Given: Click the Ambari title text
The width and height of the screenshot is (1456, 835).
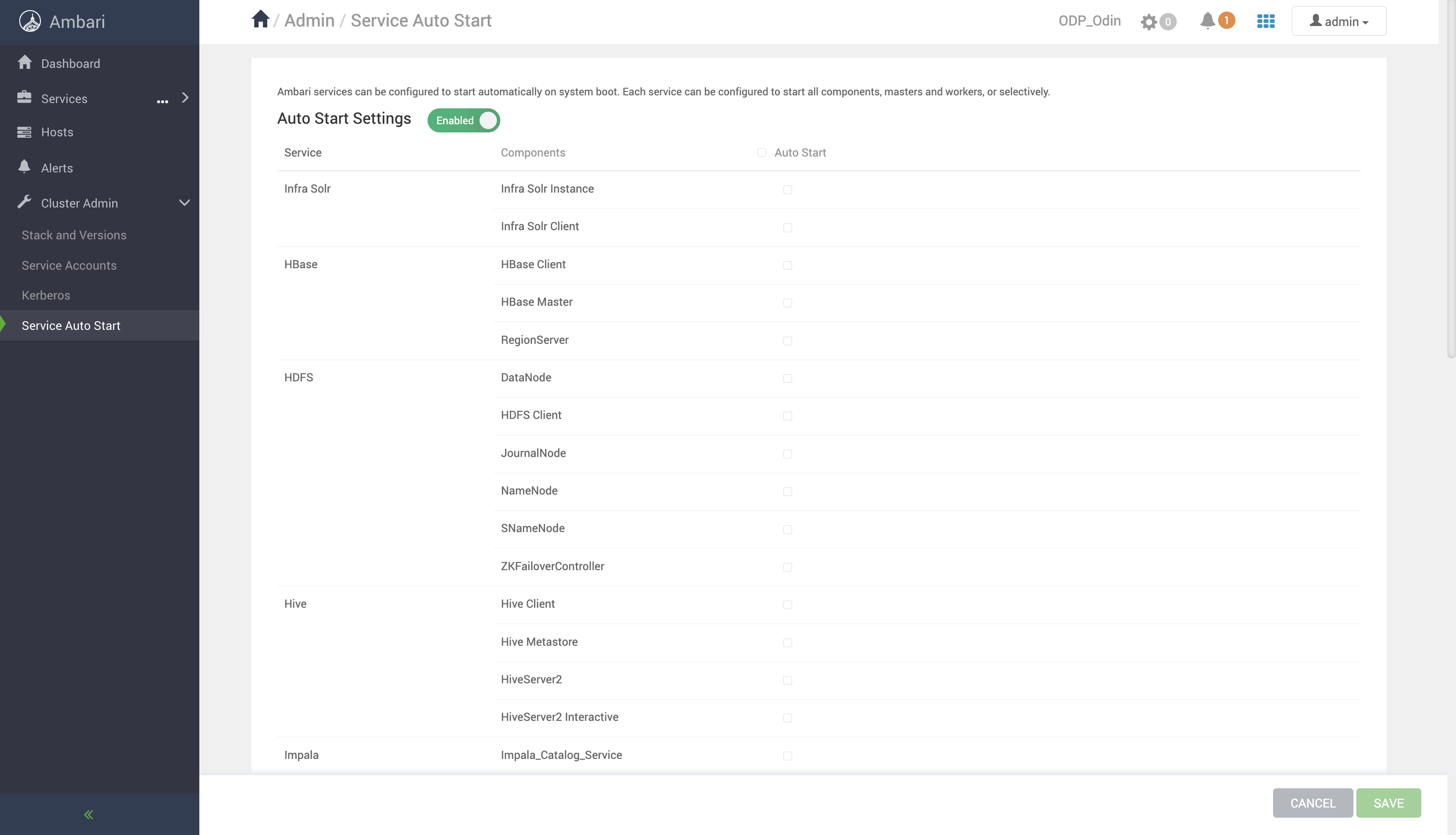Looking at the screenshot, I should (78, 22).
